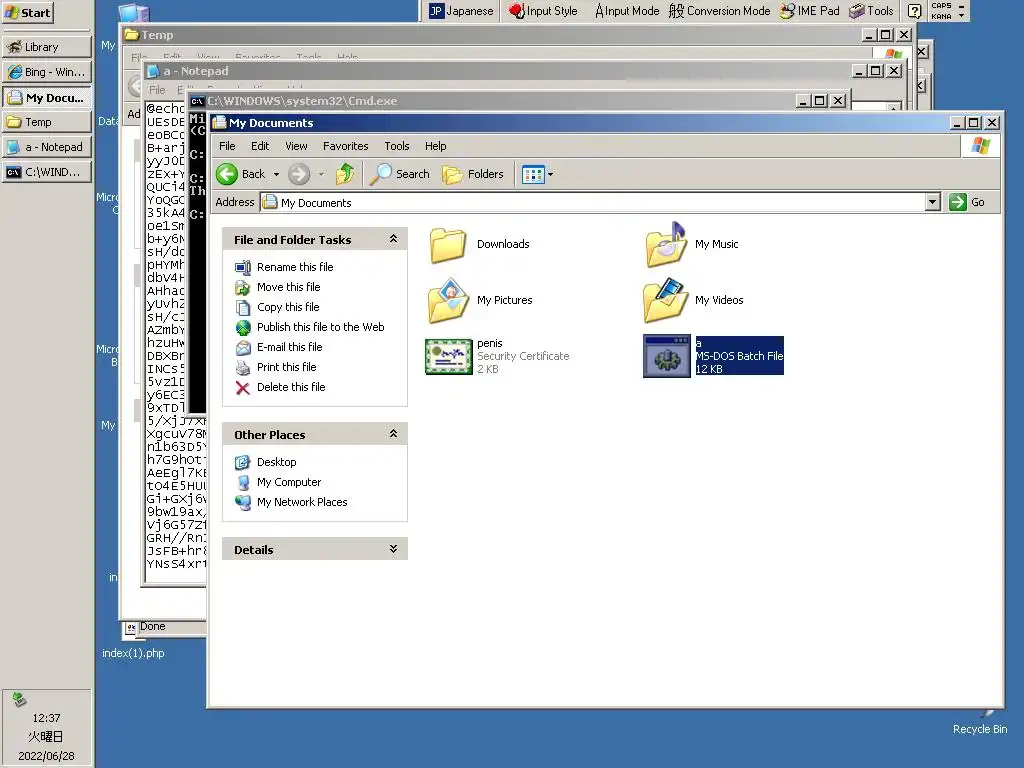The height and width of the screenshot is (768, 1024).
Task: Switch to a - Notepad taskbar button
Action: [47, 147]
